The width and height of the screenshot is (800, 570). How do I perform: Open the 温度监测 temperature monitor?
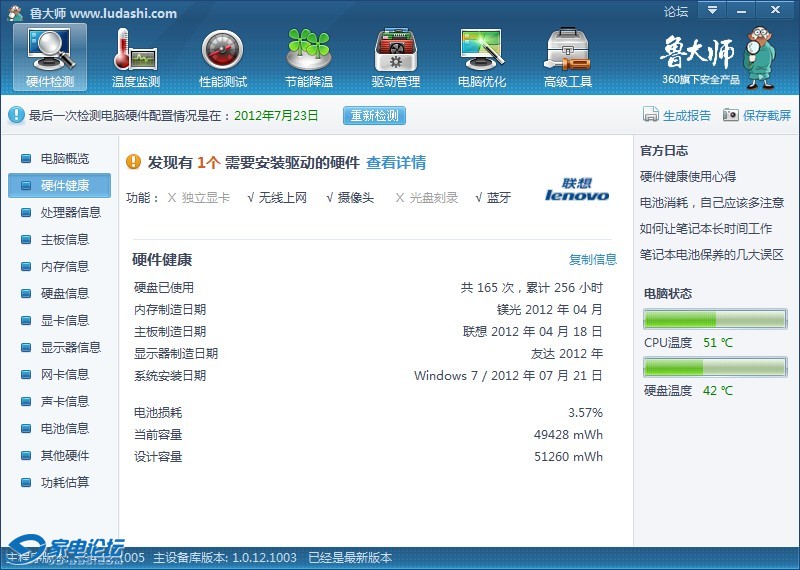[x=136, y=57]
